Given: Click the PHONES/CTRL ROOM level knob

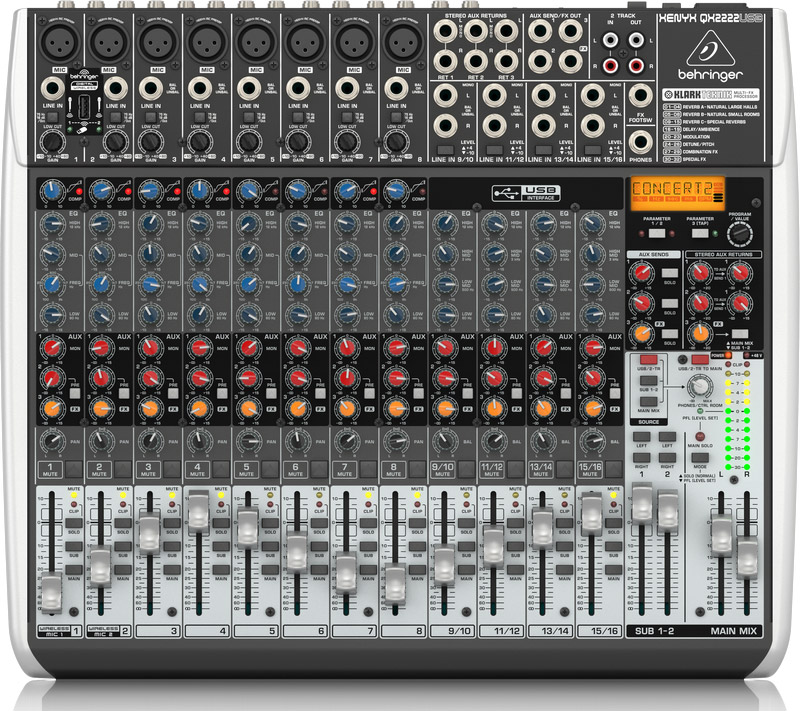Looking at the screenshot, I should tap(700, 386).
